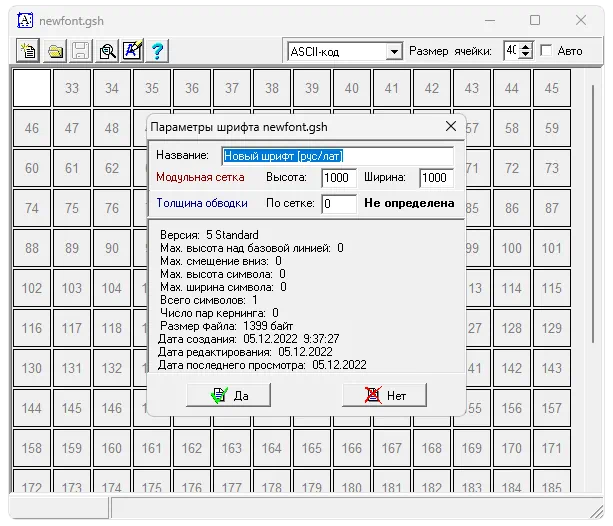Select glyph cell 143
The height and width of the screenshot is (526, 613).
point(552,368)
